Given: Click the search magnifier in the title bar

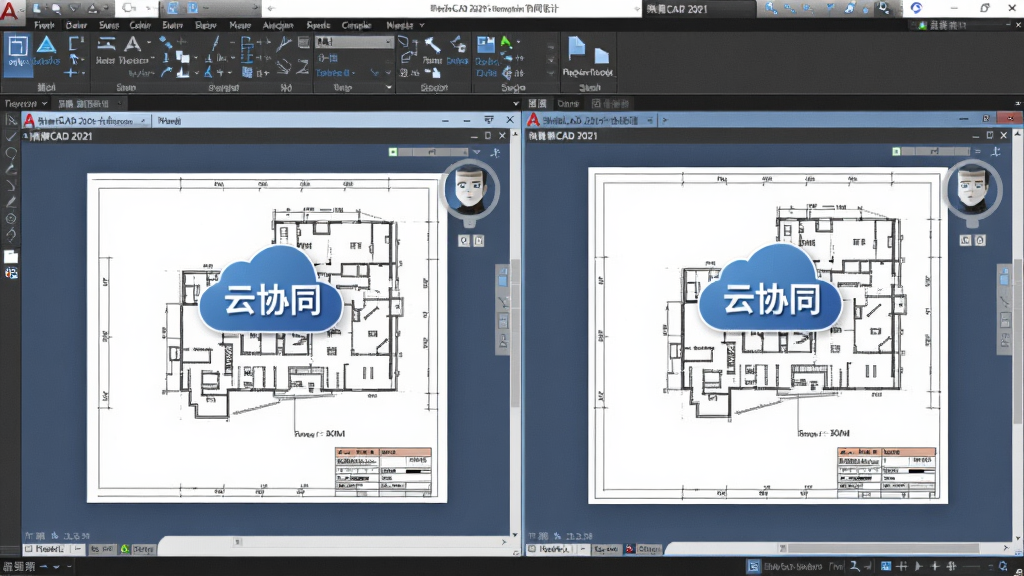Looking at the screenshot, I should (x=883, y=8).
